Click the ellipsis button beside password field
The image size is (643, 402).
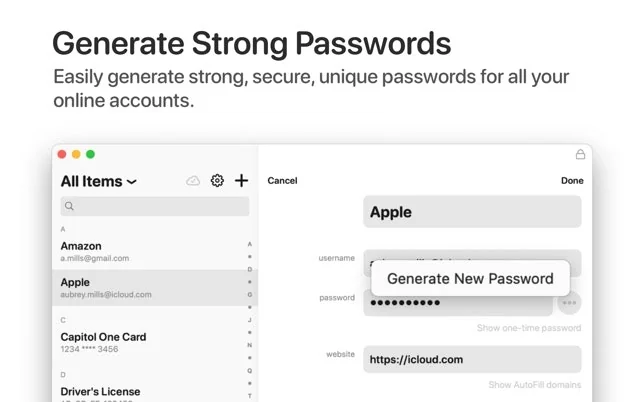(x=570, y=302)
